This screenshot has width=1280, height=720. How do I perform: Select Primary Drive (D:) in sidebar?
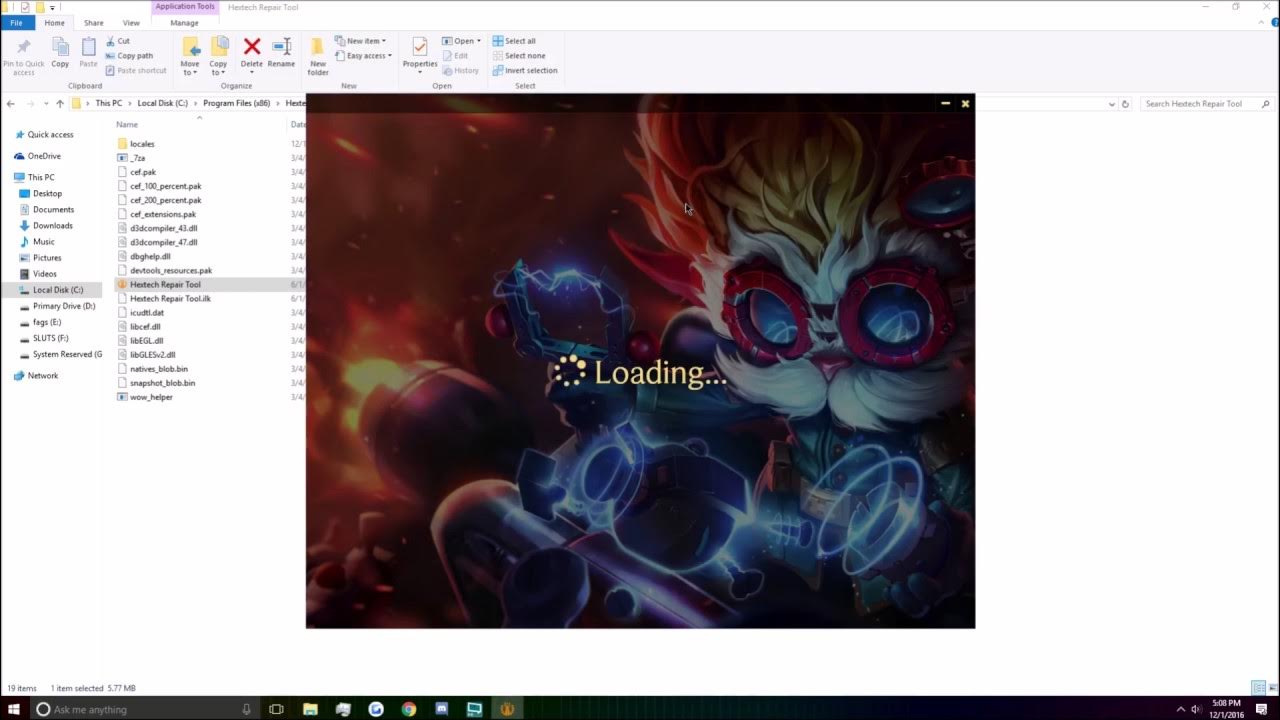(64, 306)
